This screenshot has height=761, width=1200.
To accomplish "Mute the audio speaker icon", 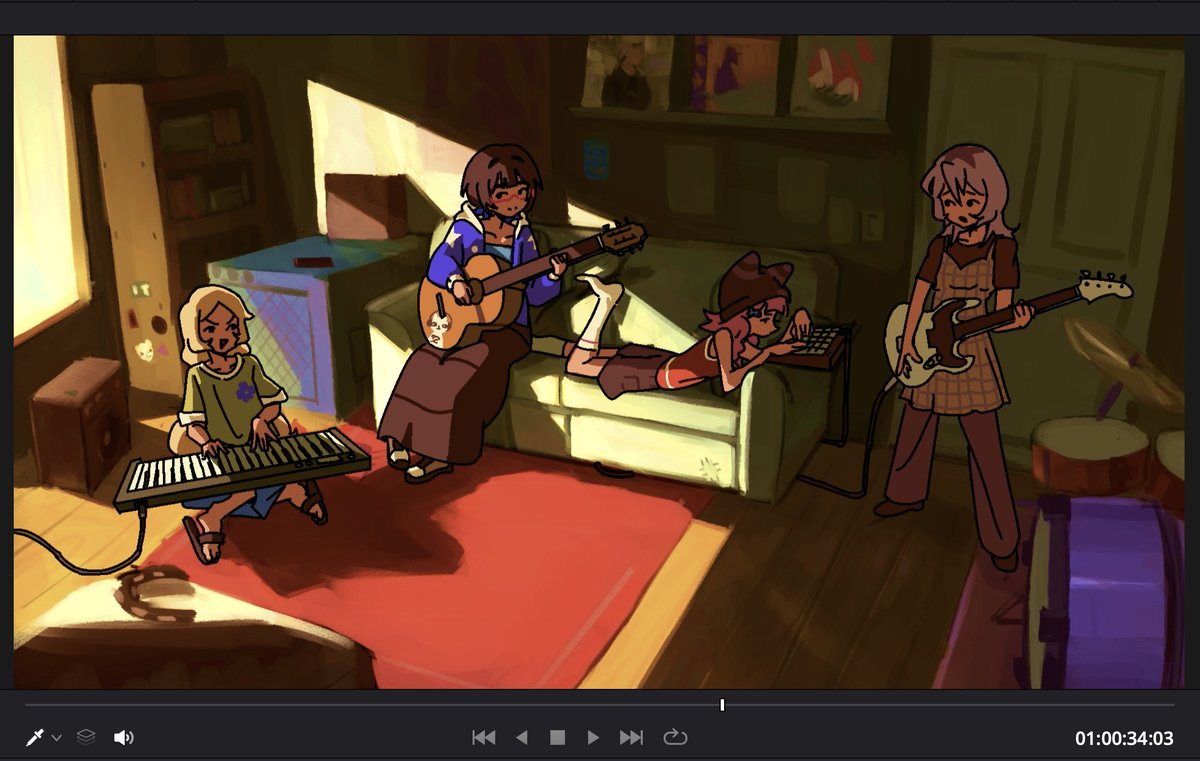I will pos(123,738).
